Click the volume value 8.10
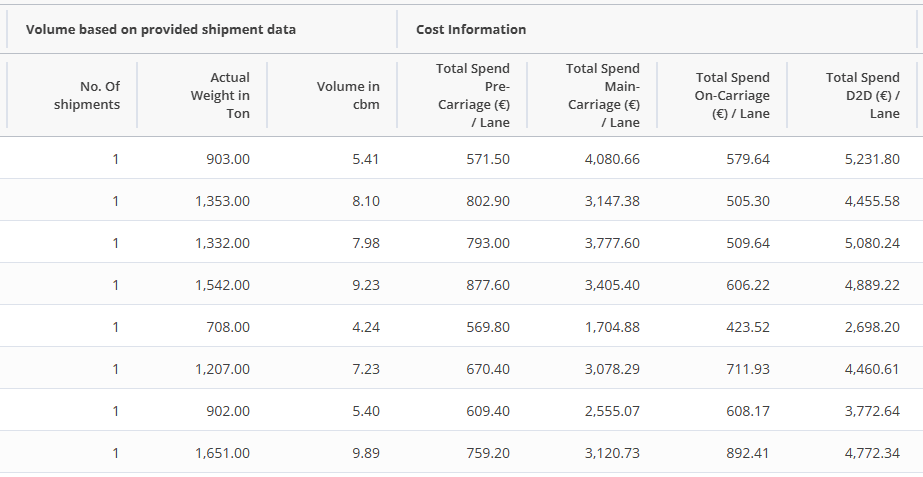Screen dimensions: 923x477 click(366, 201)
